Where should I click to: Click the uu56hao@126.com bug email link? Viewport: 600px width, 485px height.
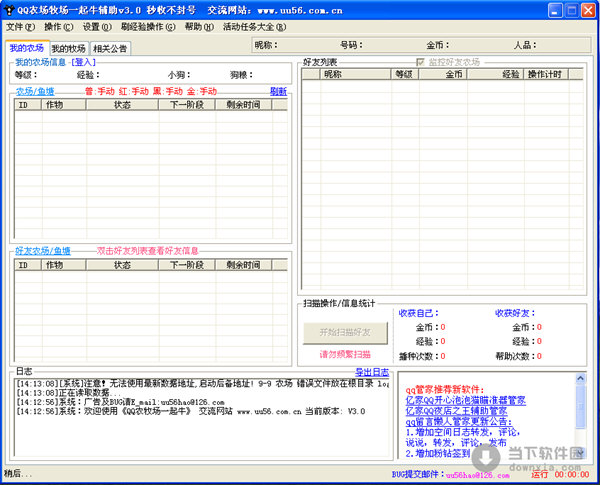[x=478, y=475]
